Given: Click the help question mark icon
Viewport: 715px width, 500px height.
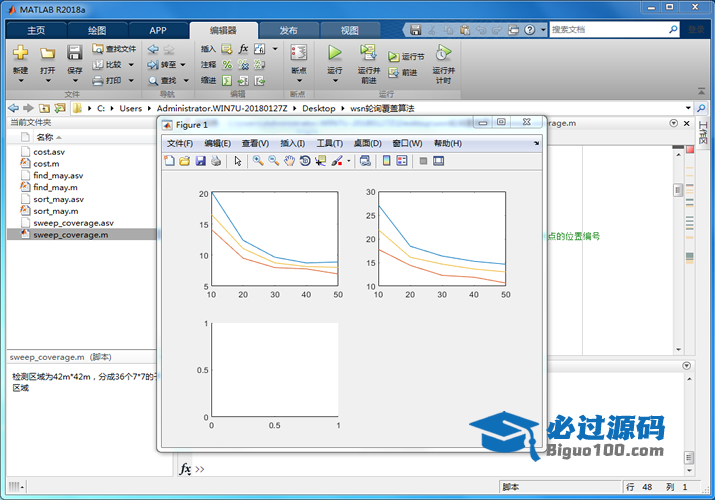Looking at the screenshot, I should tap(529, 30).
